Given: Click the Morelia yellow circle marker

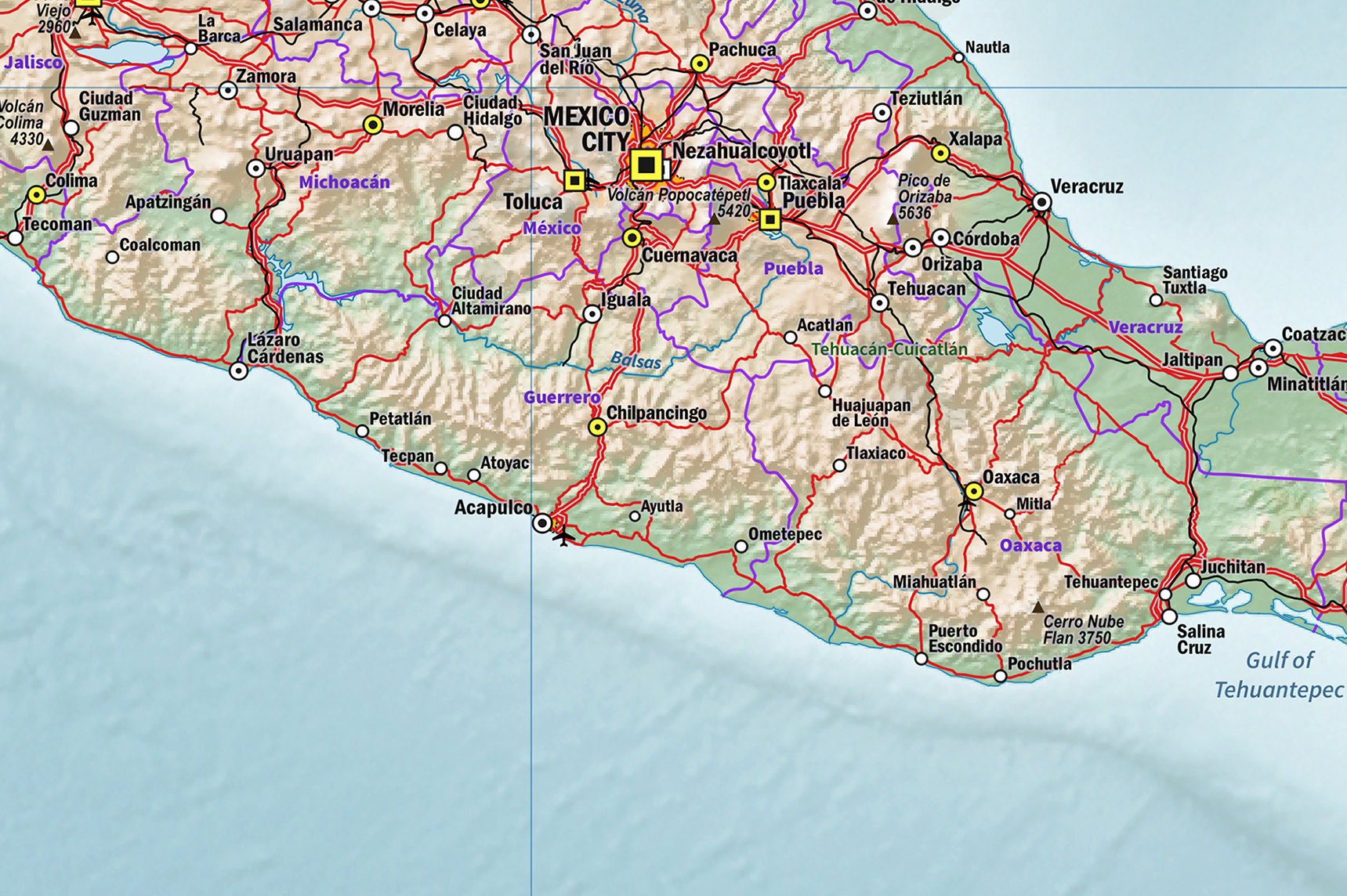Looking at the screenshot, I should coord(373,125).
